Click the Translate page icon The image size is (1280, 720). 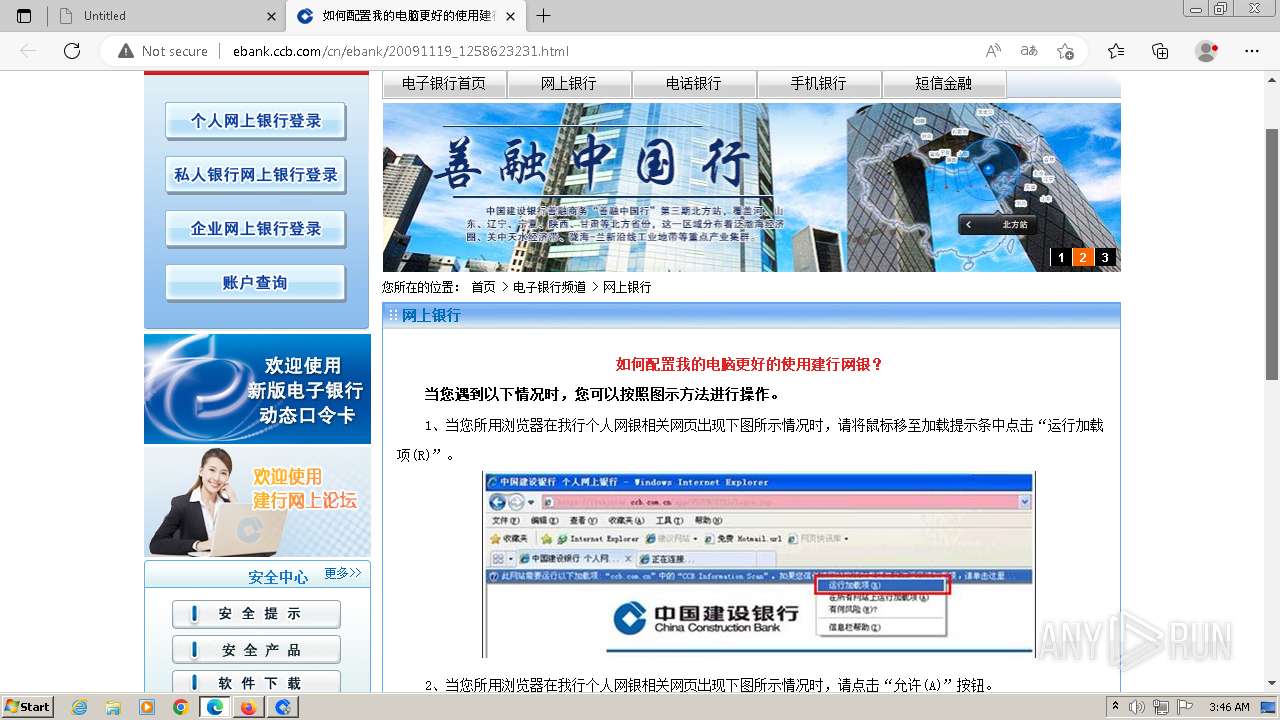click(1029, 51)
